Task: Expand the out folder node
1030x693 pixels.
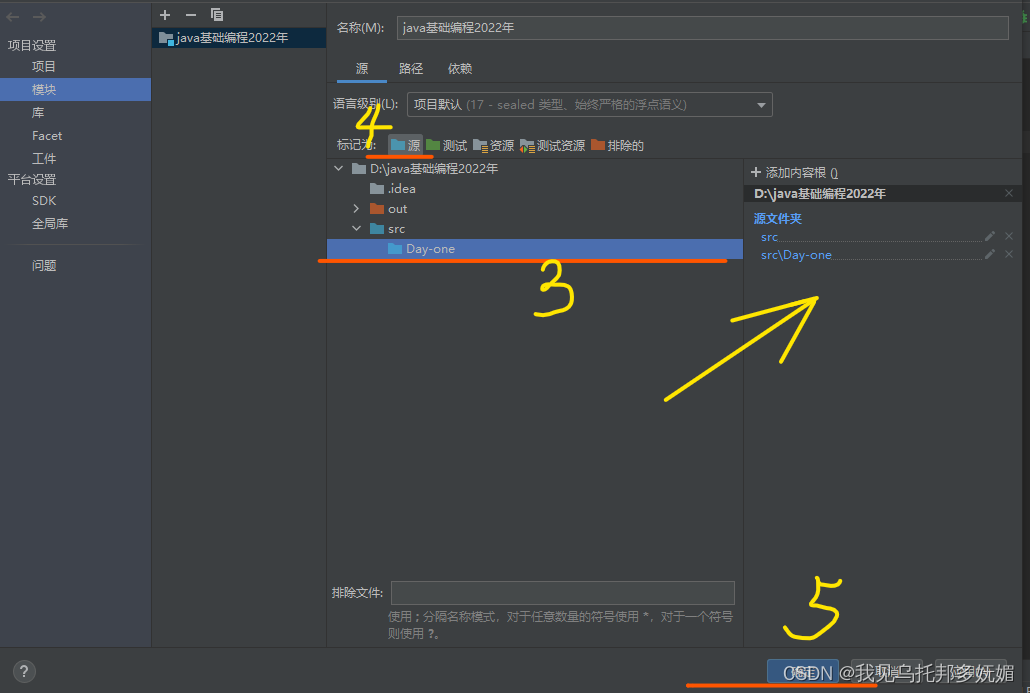Action: click(356, 209)
